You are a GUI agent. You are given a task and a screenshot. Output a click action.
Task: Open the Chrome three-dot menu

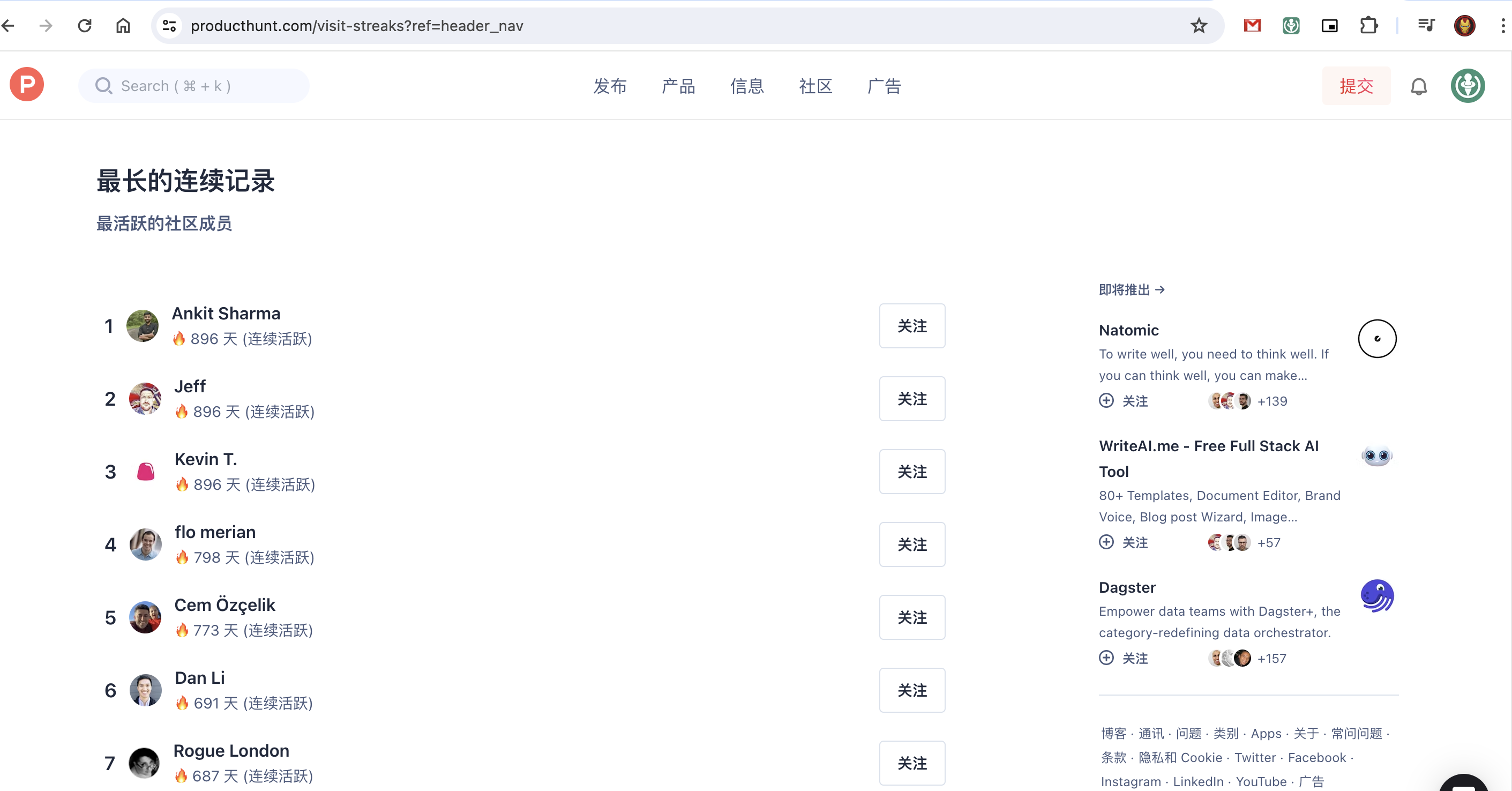(1502, 25)
